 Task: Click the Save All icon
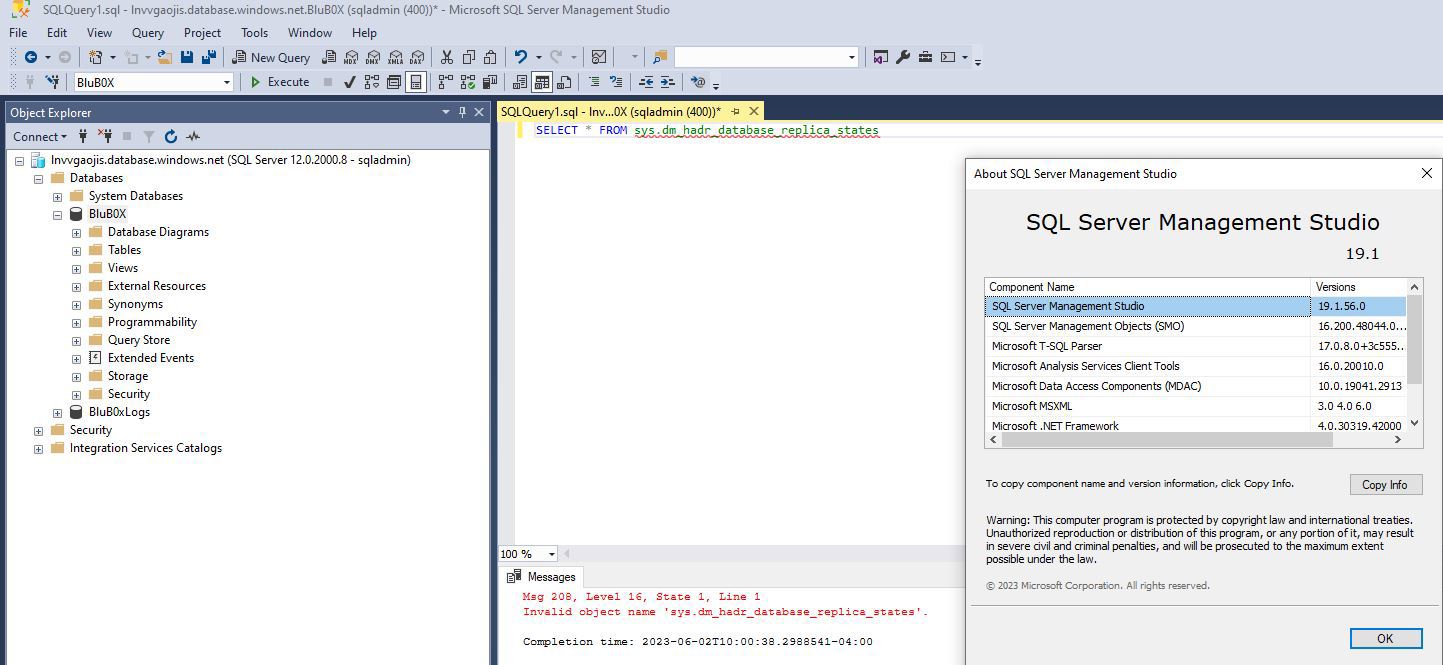(x=209, y=57)
